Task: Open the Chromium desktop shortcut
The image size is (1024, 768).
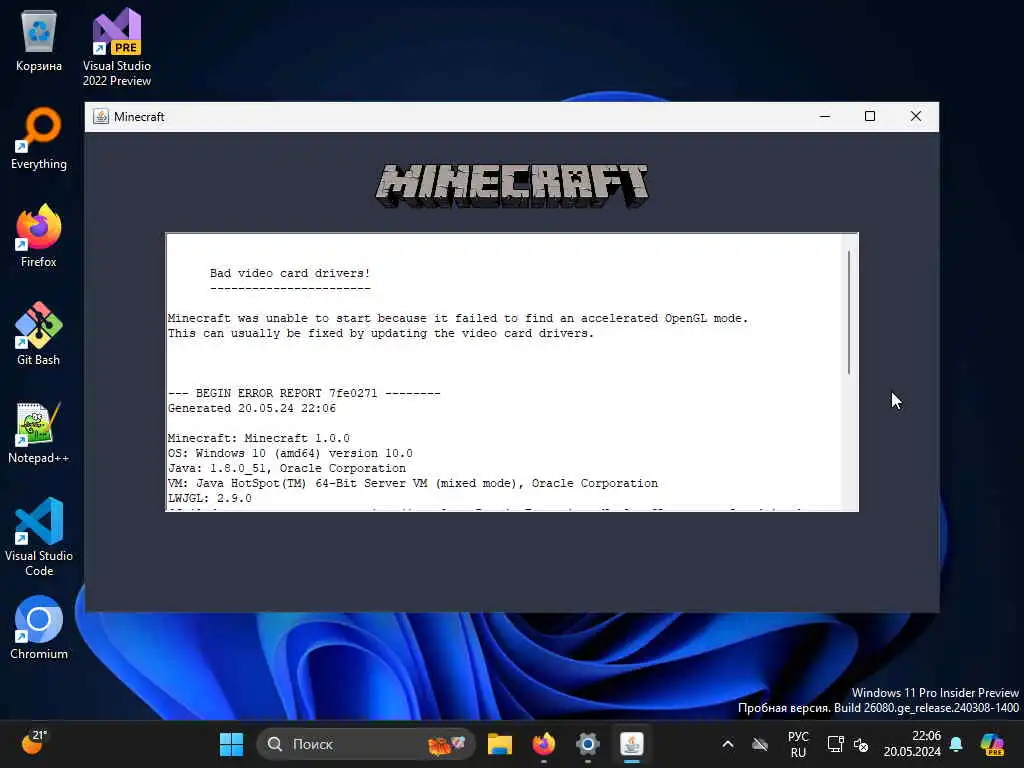Action: point(39,628)
